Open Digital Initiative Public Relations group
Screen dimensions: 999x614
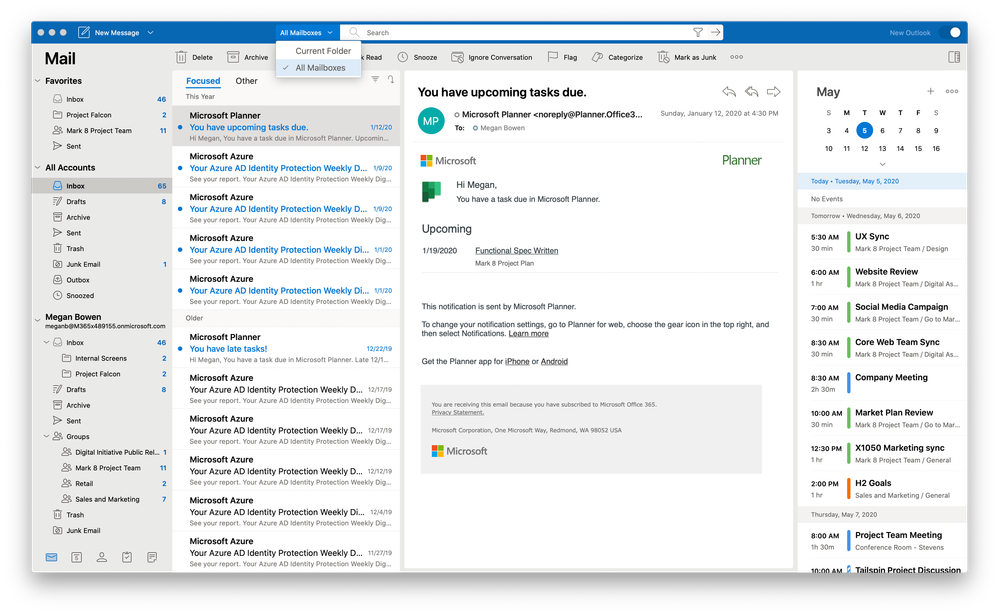[x=102, y=452]
